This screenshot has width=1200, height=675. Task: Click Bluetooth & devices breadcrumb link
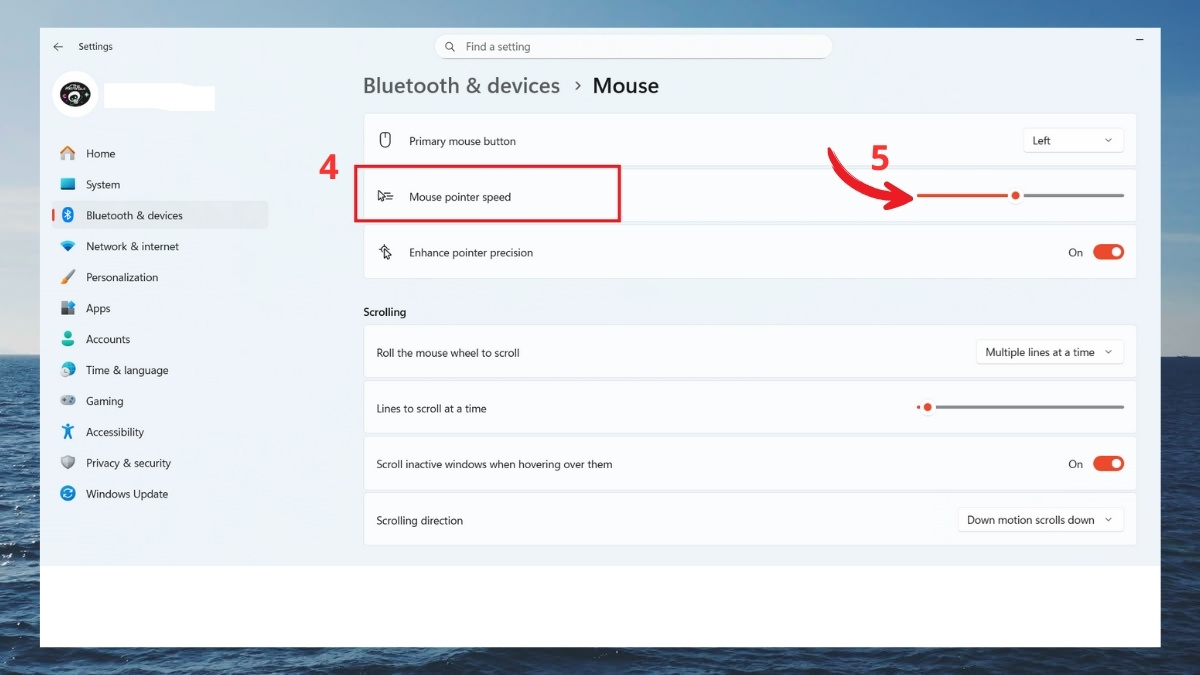pos(461,86)
